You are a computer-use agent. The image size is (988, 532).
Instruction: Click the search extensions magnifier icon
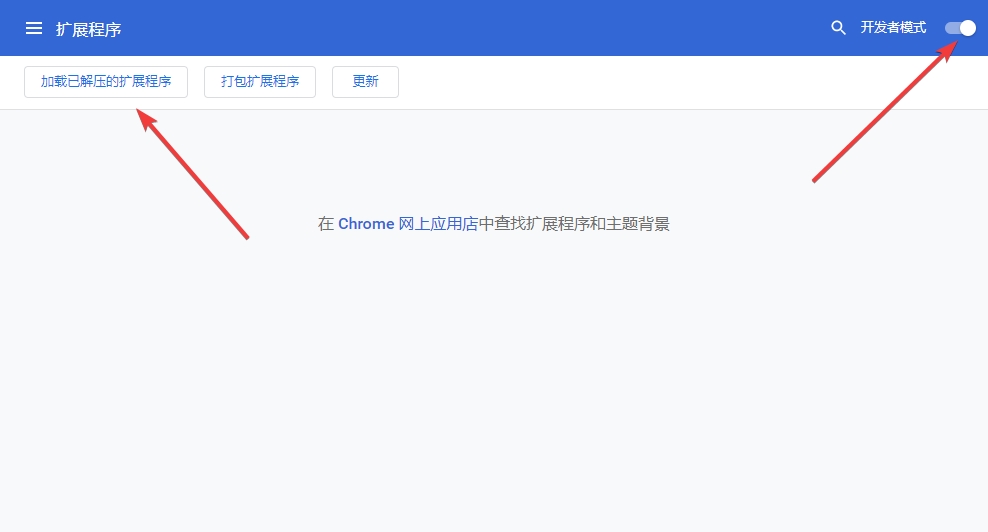pyautogui.click(x=838, y=28)
